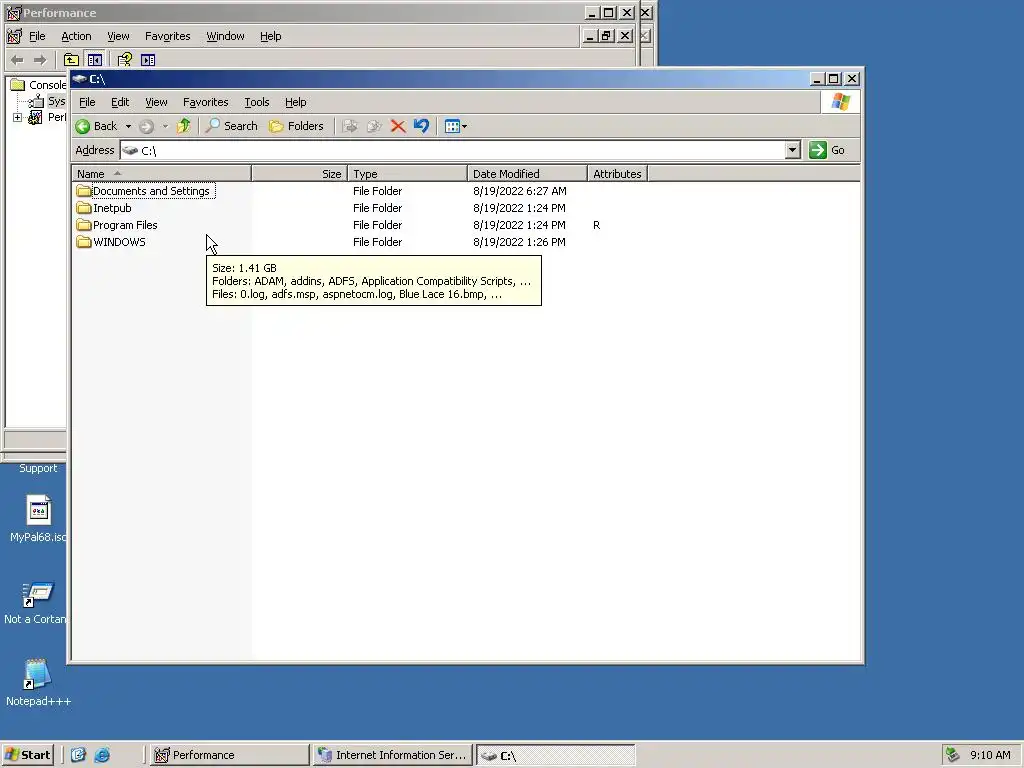Screen dimensions: 1024x768
Task: Select the Program Files folder
Action: click(x=125, y=225)
